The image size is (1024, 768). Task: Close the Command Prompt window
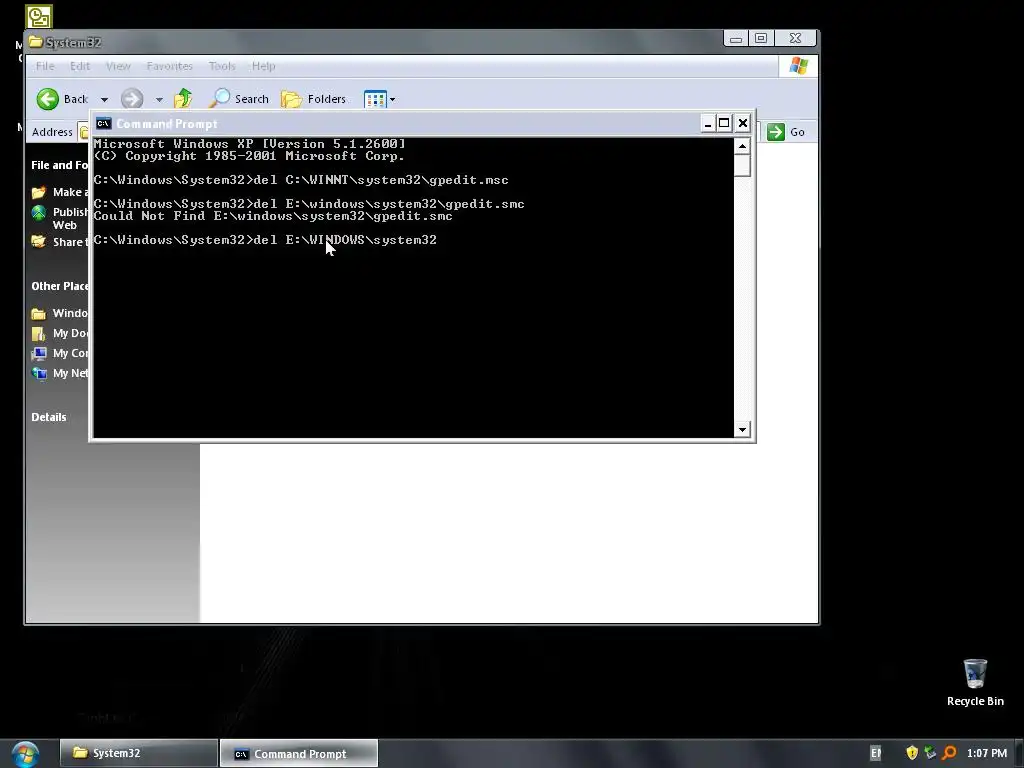[743, 123]
